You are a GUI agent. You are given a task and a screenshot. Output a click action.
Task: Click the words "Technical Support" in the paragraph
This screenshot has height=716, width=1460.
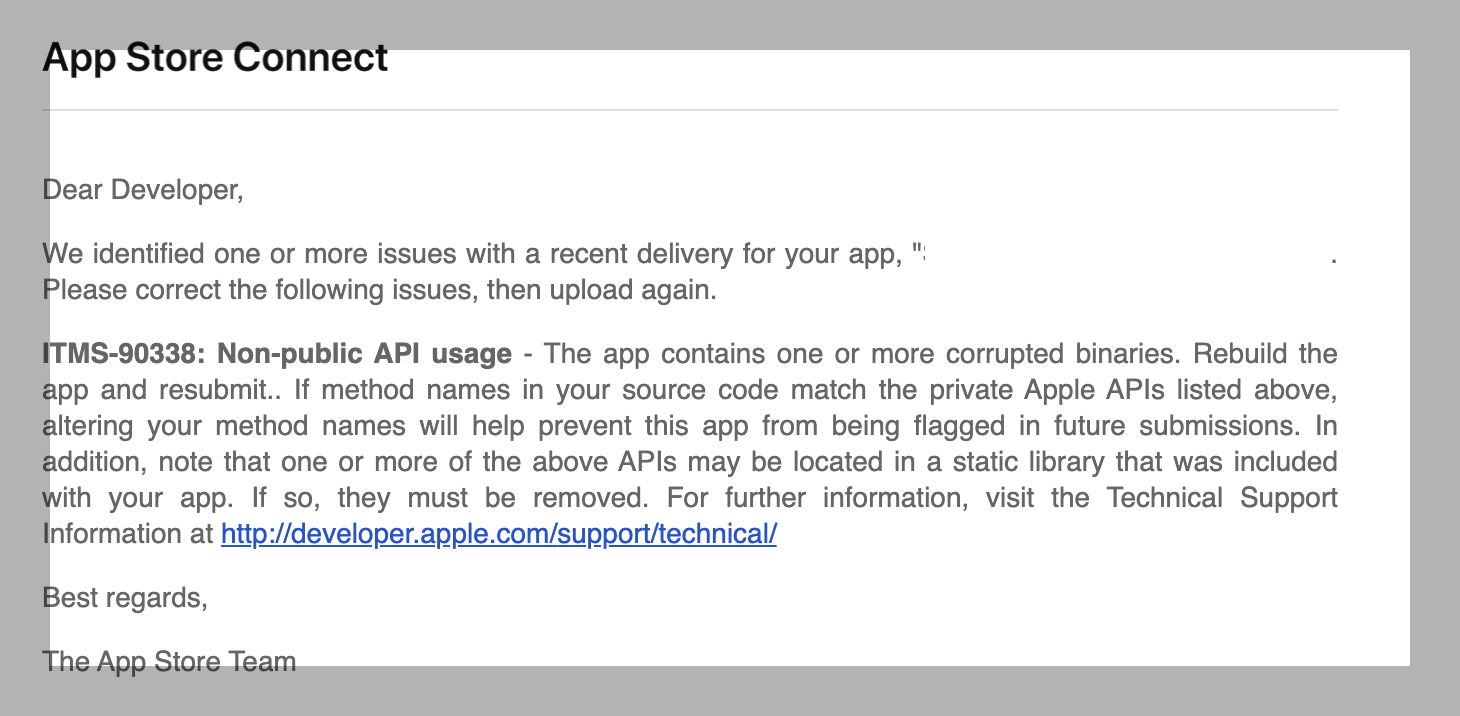(x=1222, y=498)
